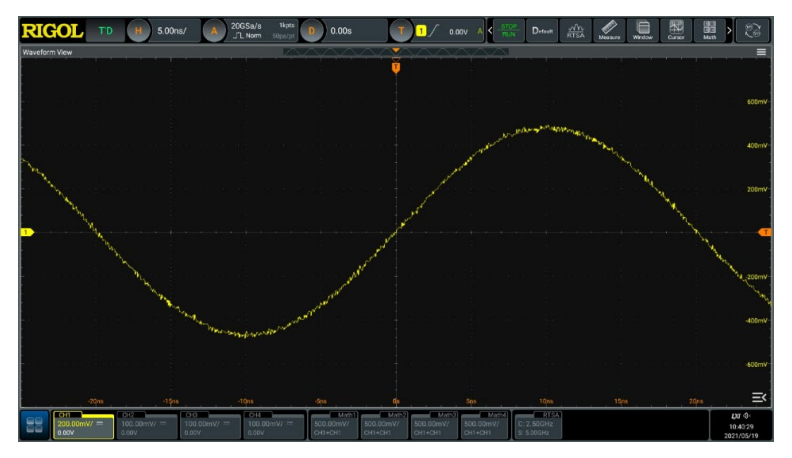
Task: Select the Math1 channel tab
Action: [x=332, y=425]
